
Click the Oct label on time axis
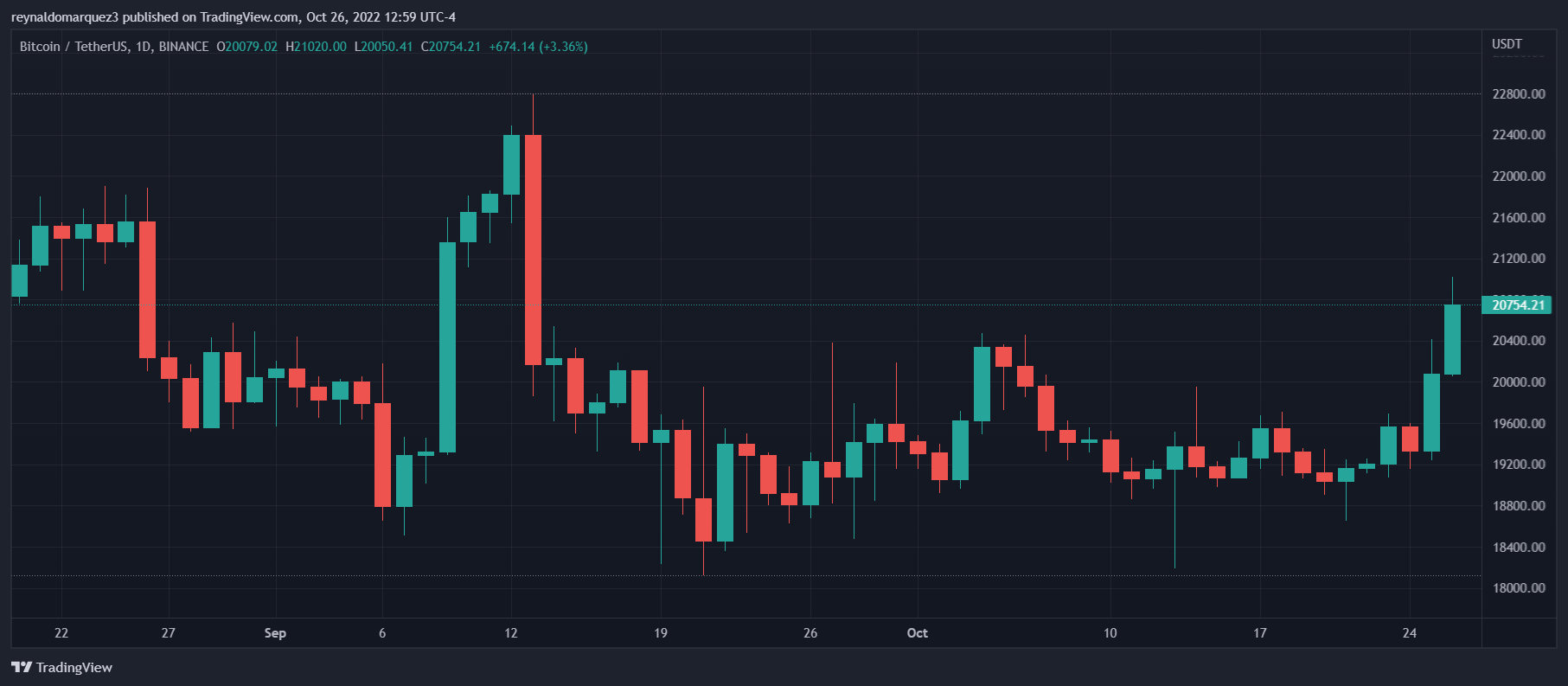click(917, 633)
